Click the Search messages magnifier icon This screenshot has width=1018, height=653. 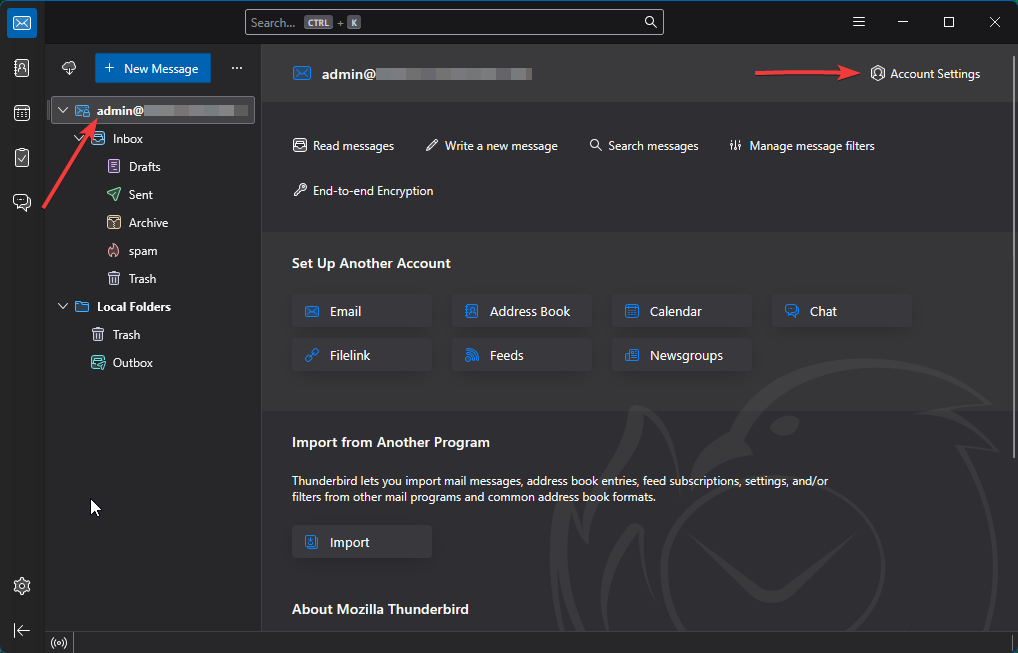click(x=595, y=145)
